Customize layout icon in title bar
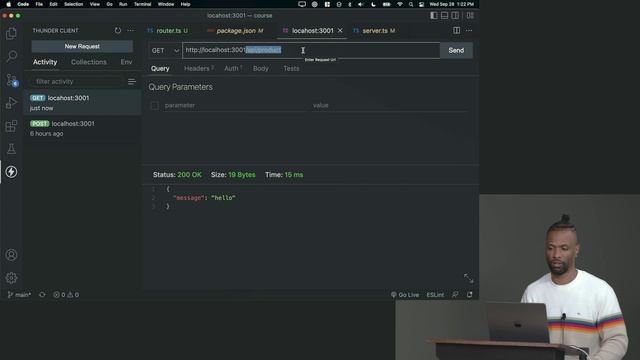This screenshot has width=640, height=360. (470, 16)
